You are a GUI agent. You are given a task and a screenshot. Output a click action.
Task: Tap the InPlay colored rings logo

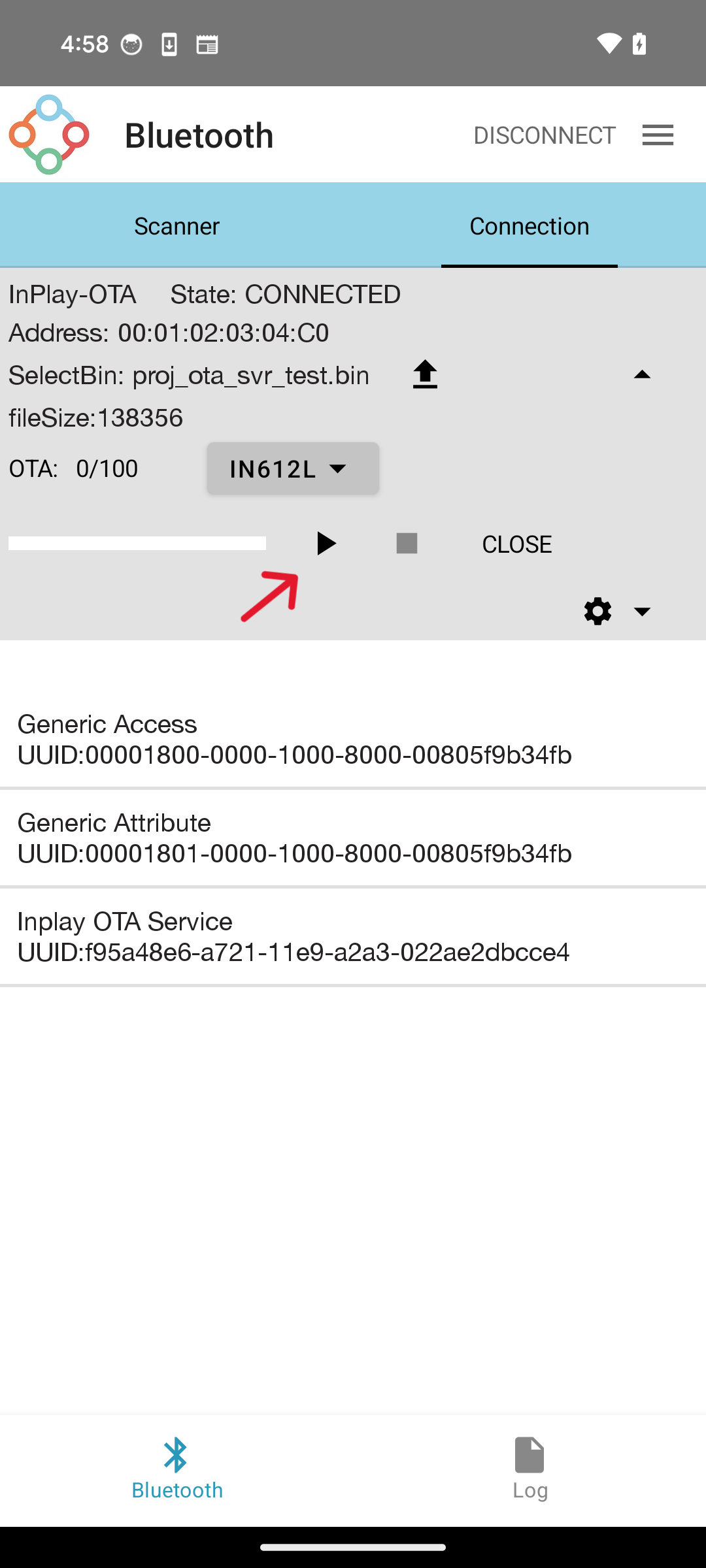point(49,135)
